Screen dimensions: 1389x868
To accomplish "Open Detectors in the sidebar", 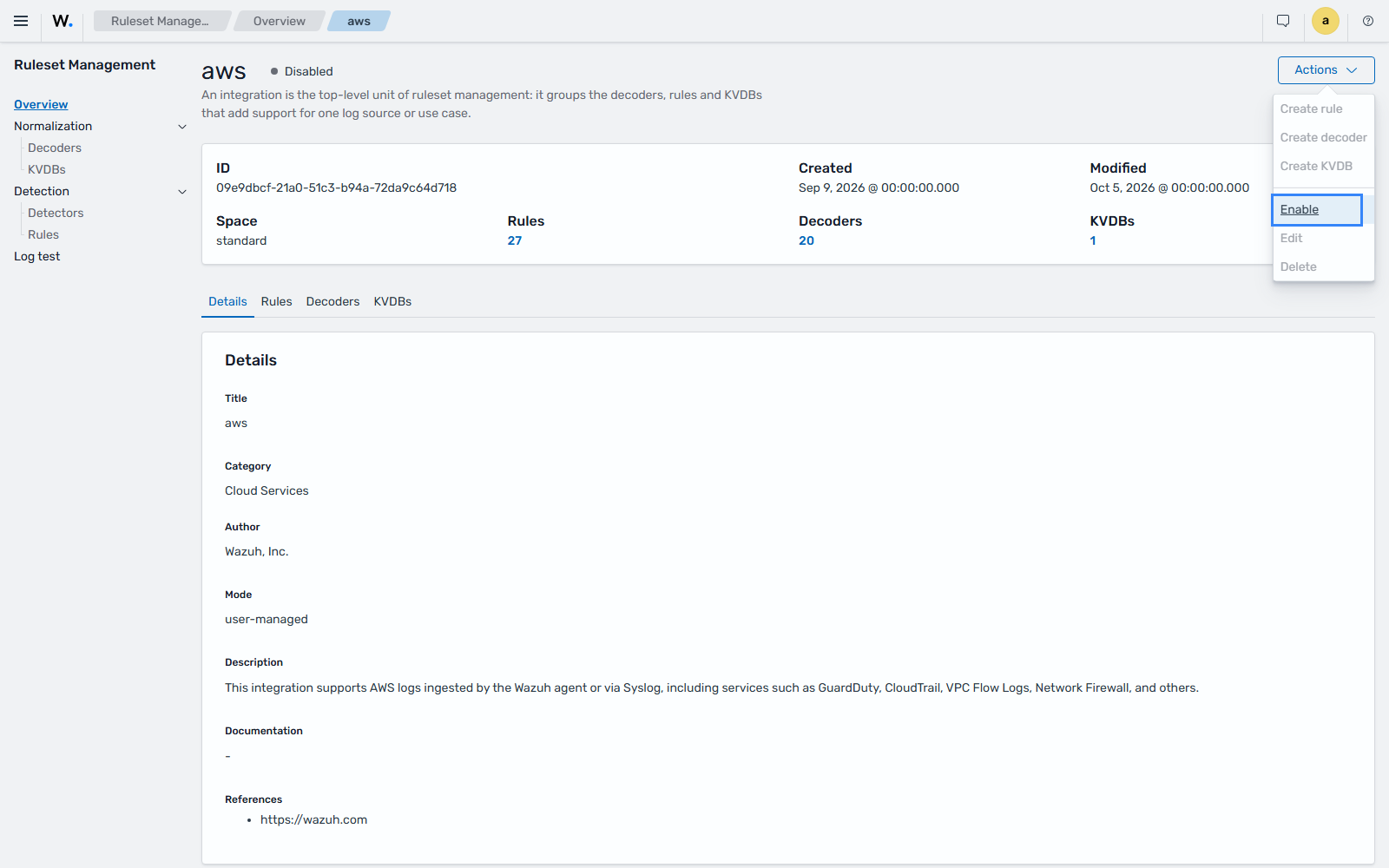I will [x=56, y=213].
